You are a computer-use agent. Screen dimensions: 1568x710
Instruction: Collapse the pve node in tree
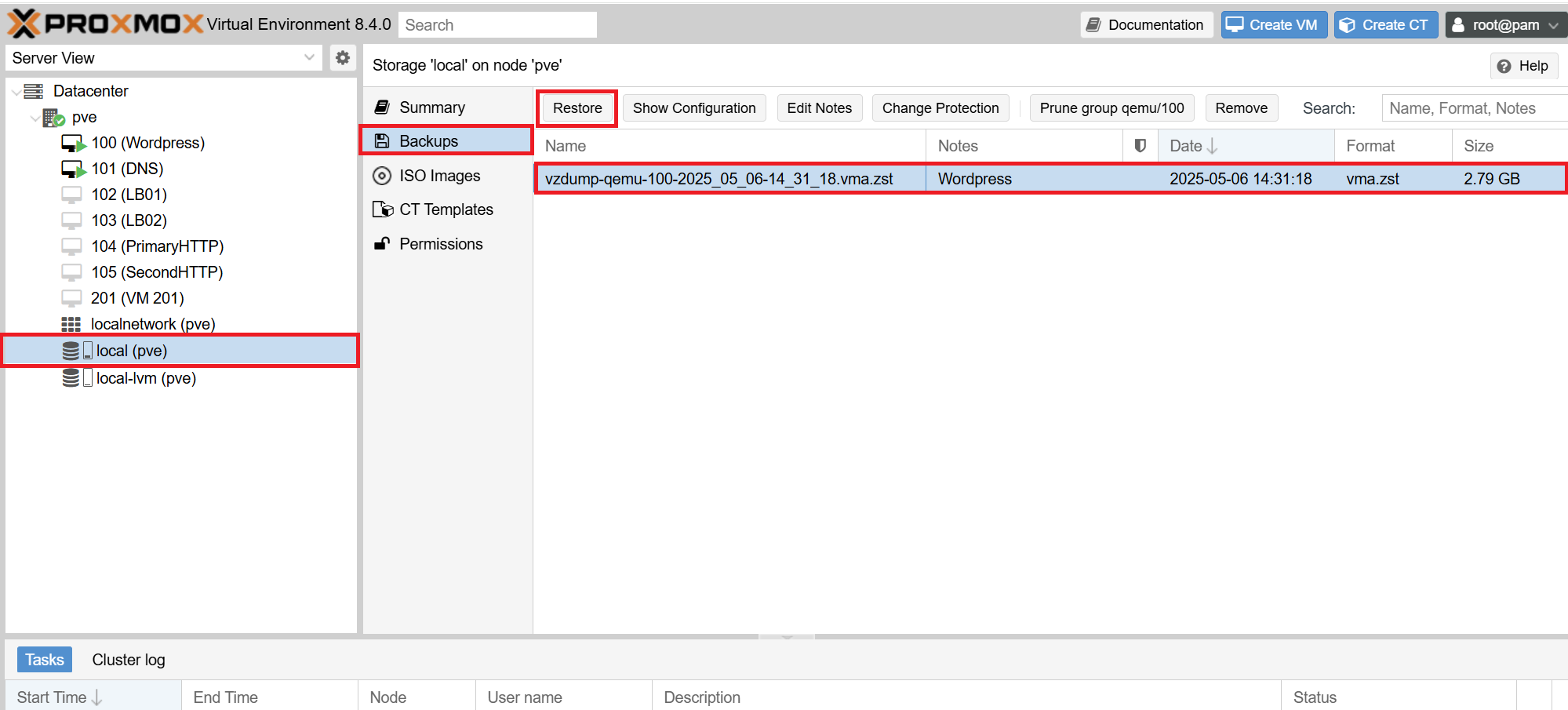[x=35, y=118]
